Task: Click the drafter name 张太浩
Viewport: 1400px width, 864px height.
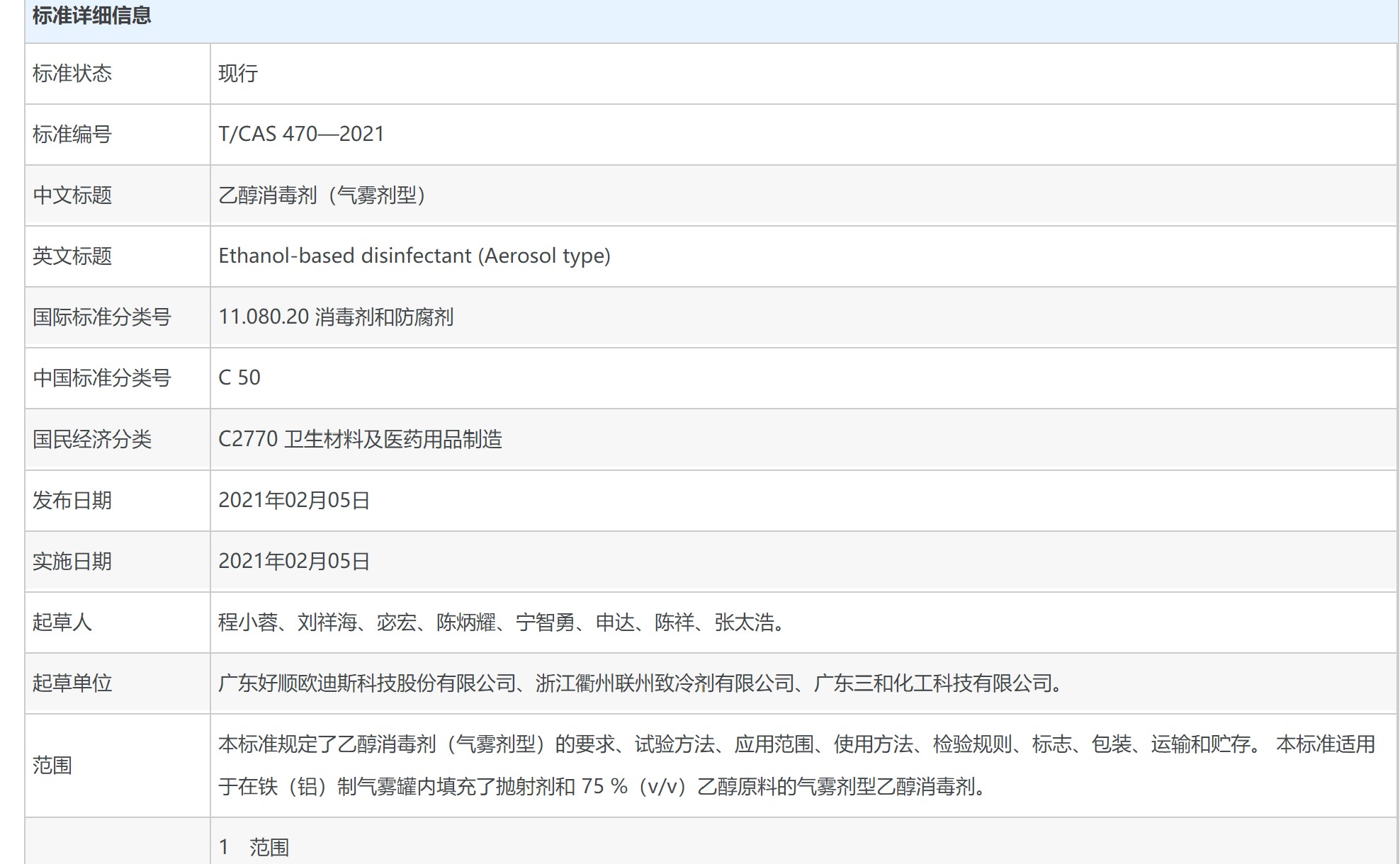Action: (x=743, y=623)
